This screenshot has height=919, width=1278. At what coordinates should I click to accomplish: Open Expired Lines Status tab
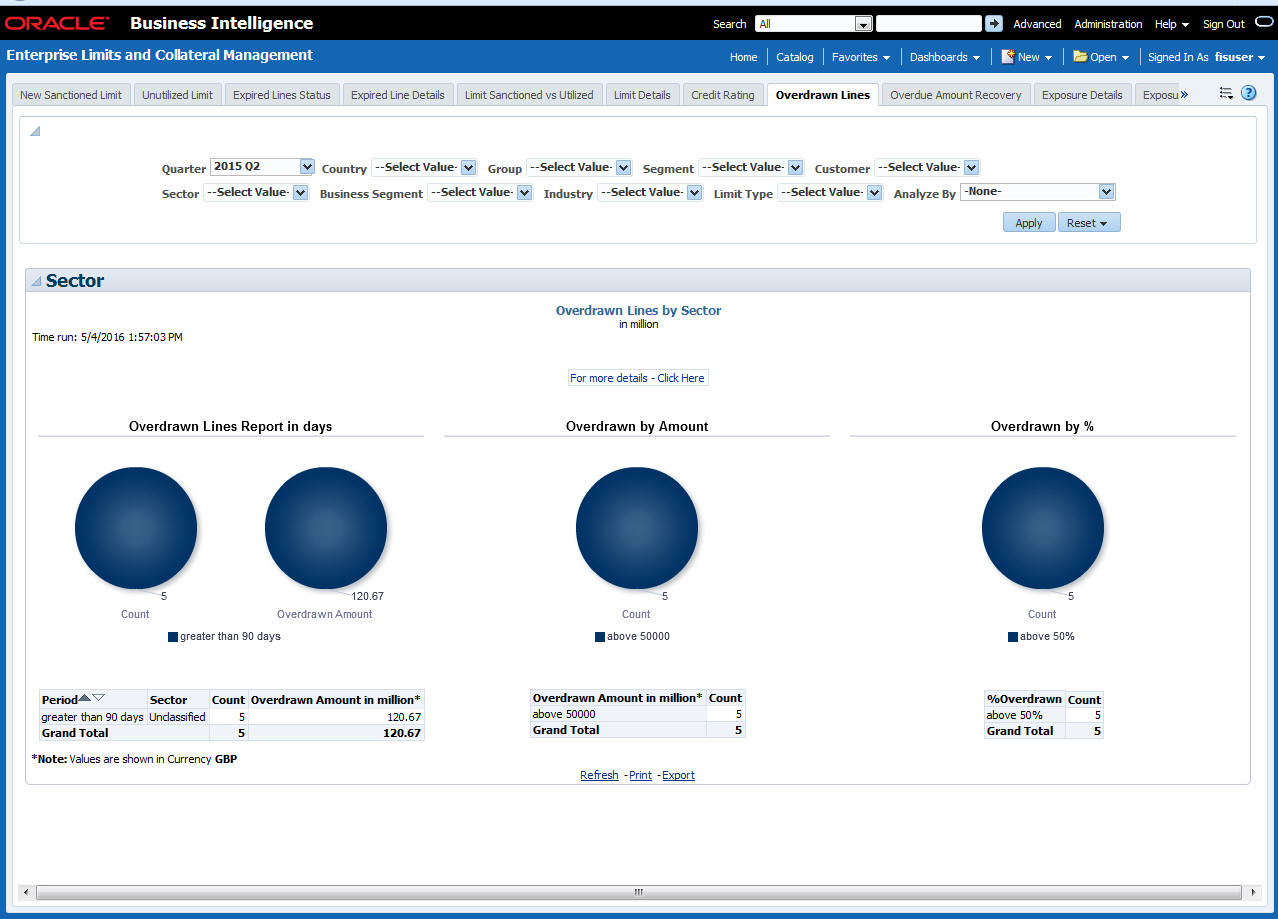pos(282,95)
